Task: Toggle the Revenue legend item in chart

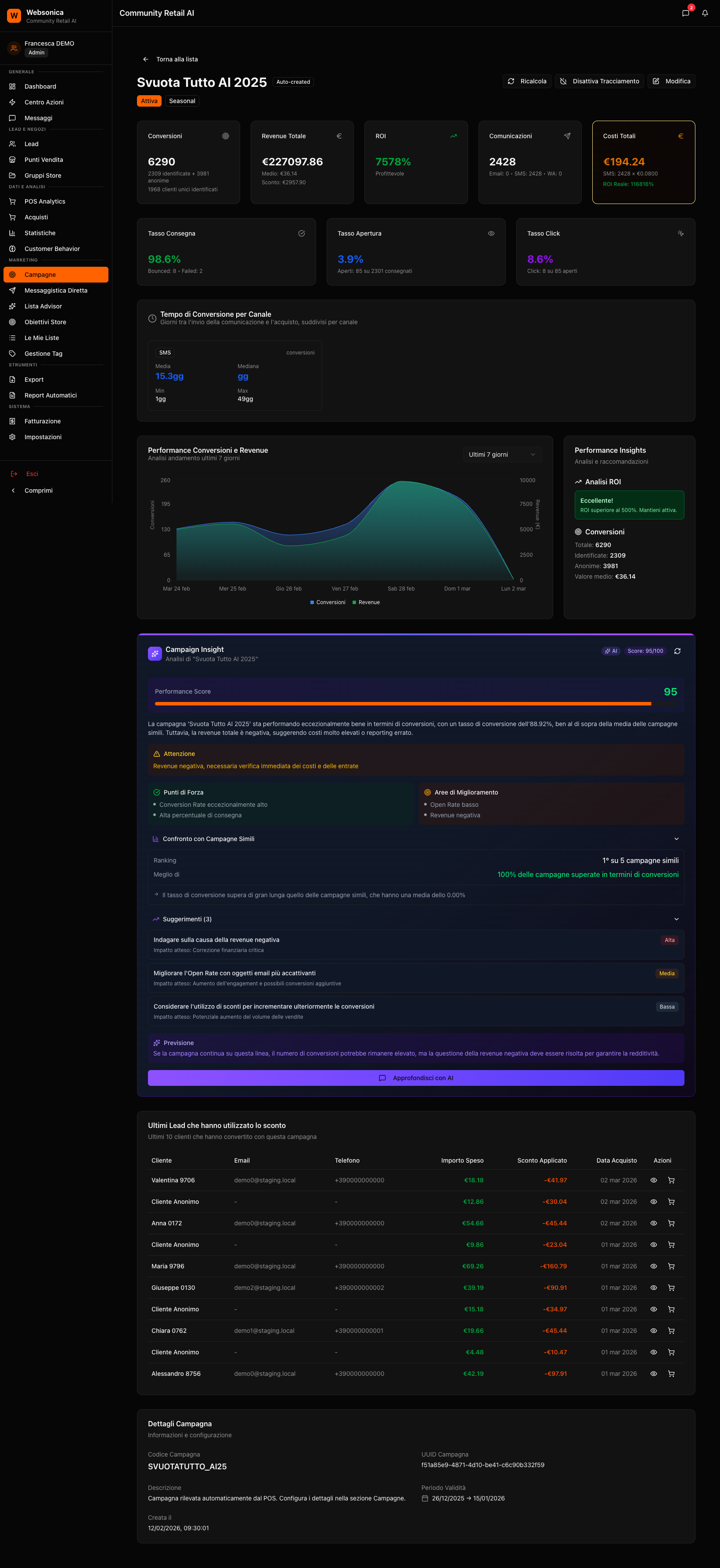Action: (x=366, y=602)
